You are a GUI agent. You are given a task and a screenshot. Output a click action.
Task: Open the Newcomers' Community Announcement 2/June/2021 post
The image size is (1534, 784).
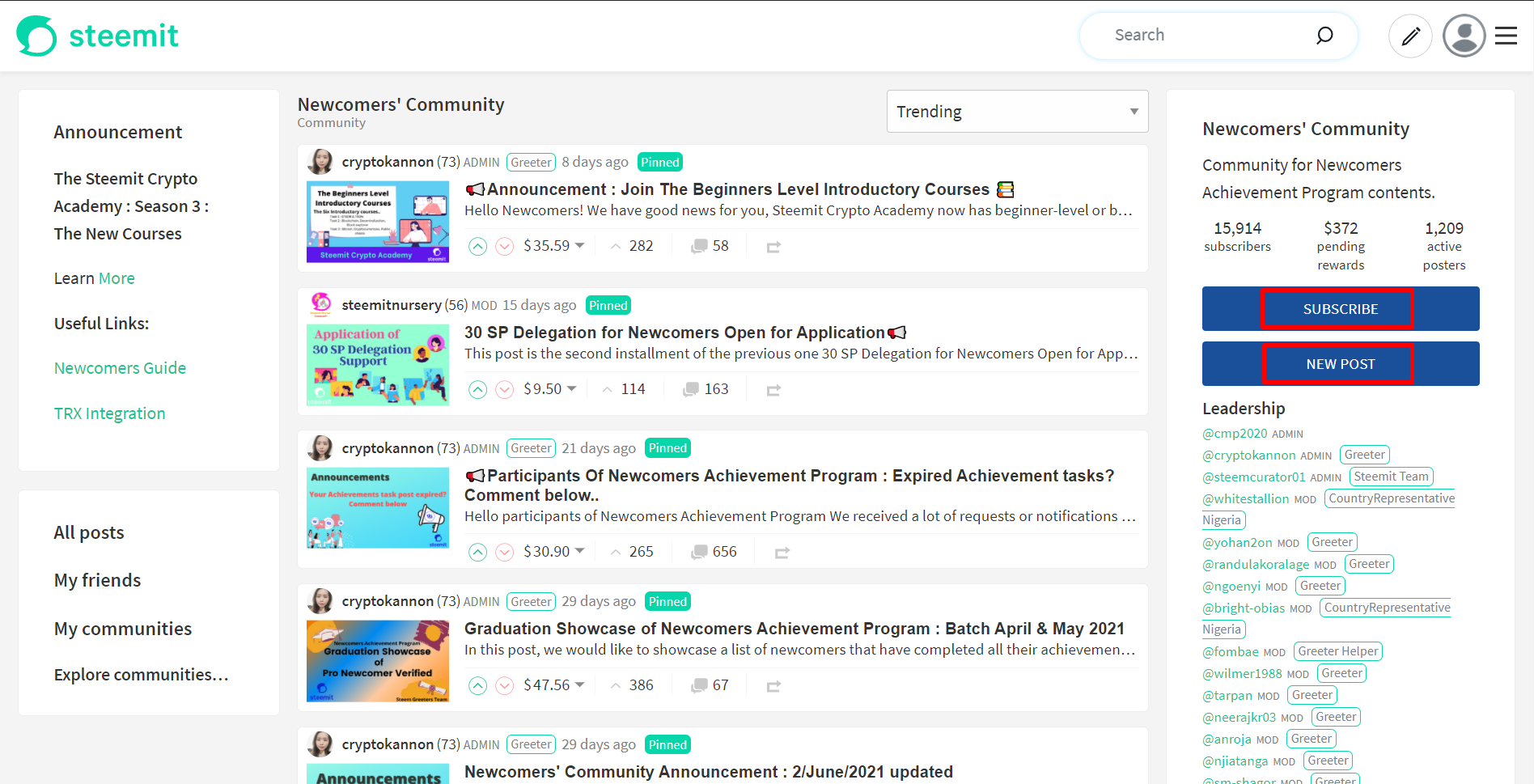(x=709, y=772)
